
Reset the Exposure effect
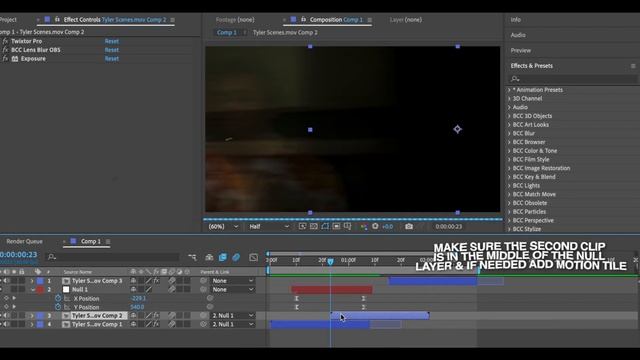(111, 59)
